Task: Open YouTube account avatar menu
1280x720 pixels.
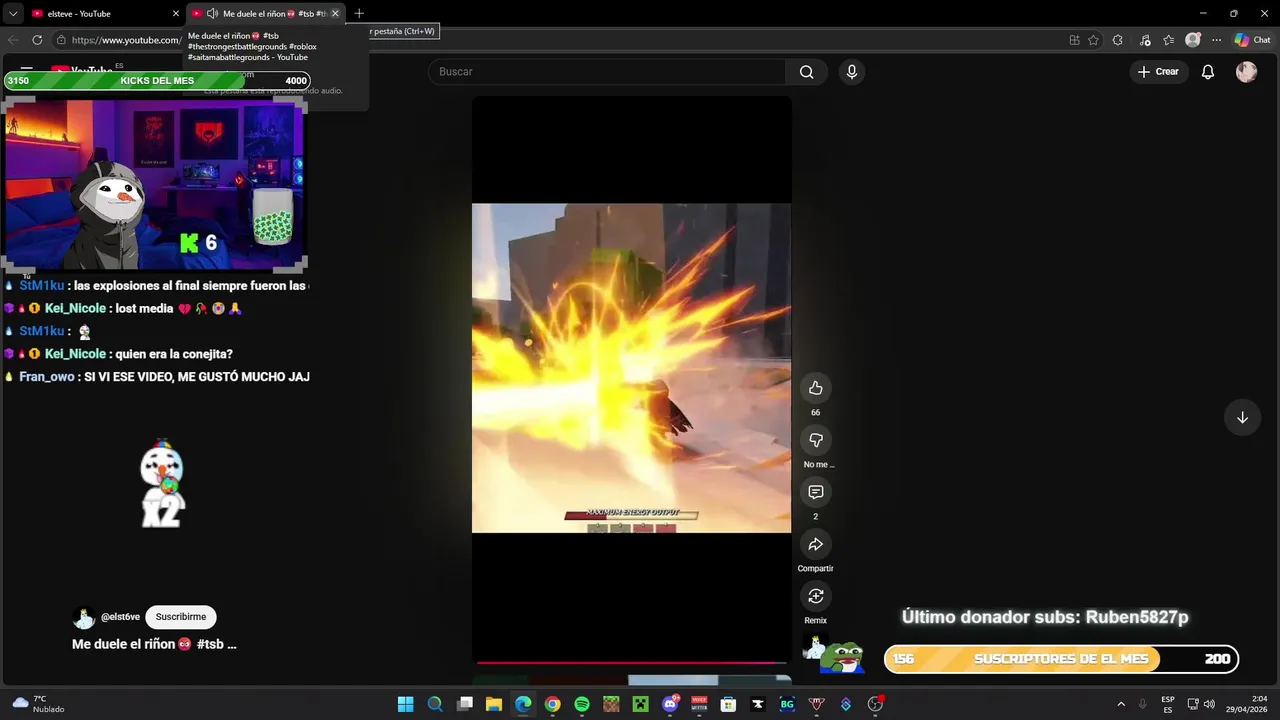Action: point(1246,72)
